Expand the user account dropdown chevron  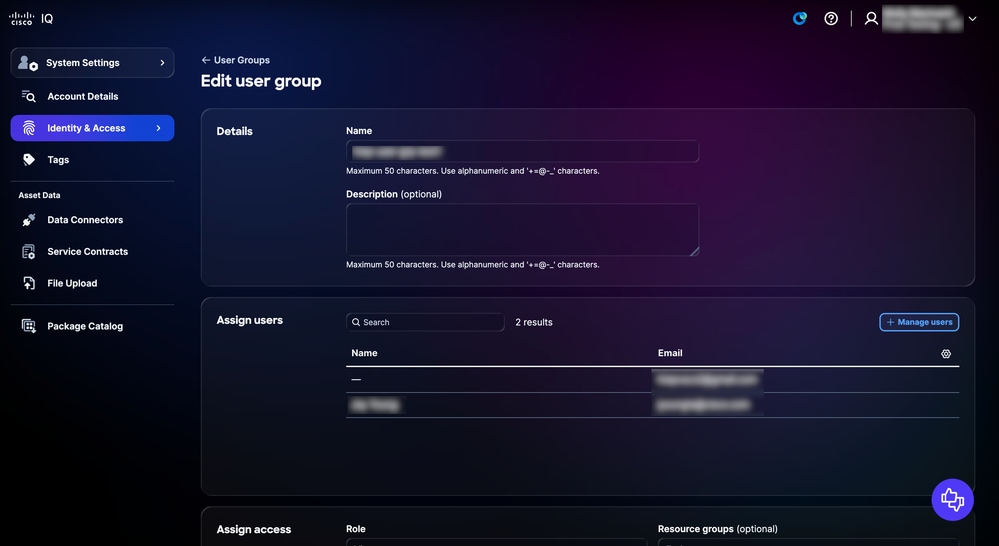[x=972, y=18]
